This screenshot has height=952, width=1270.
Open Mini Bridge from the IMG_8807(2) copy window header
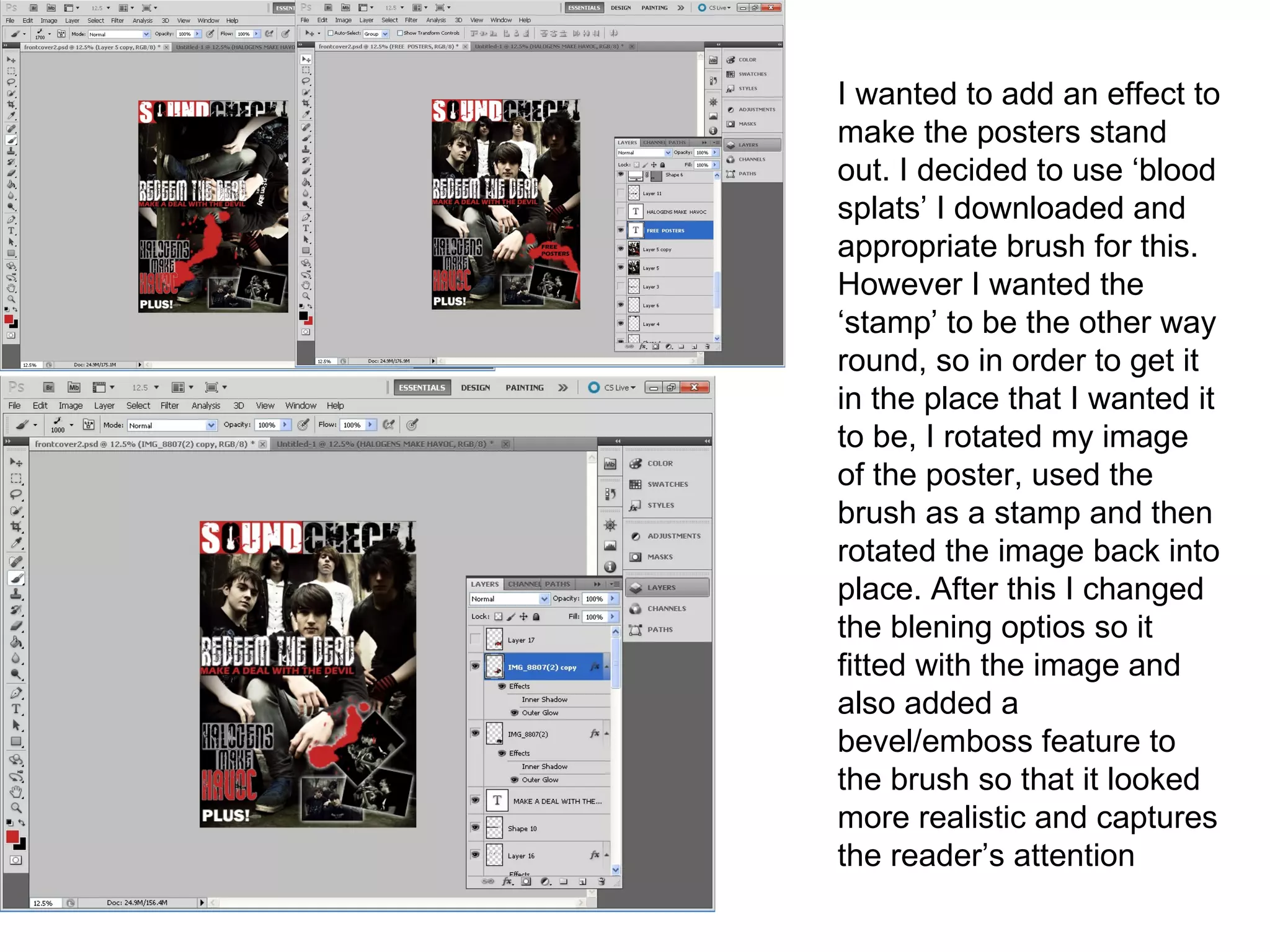coord(74,387)
